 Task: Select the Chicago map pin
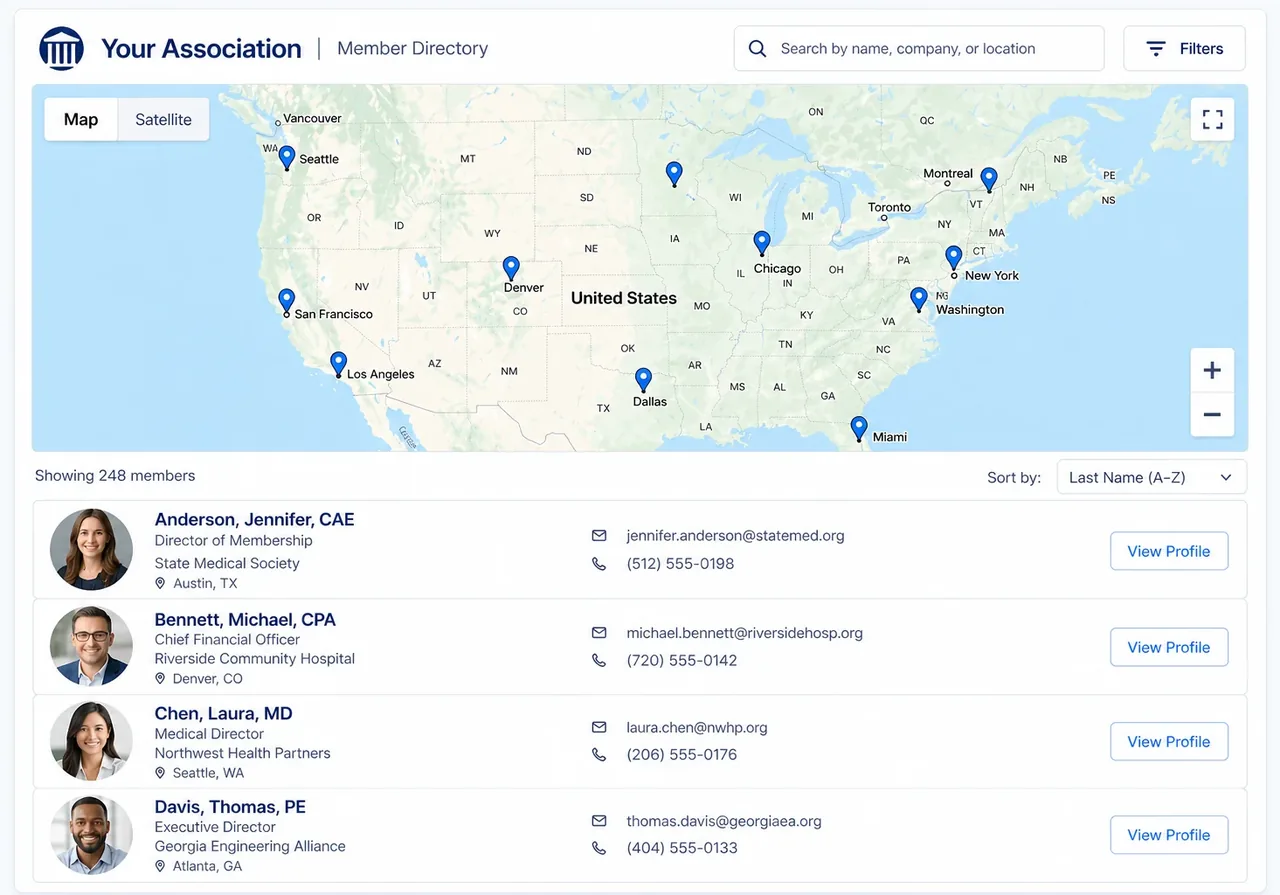(x=762, y=243)
